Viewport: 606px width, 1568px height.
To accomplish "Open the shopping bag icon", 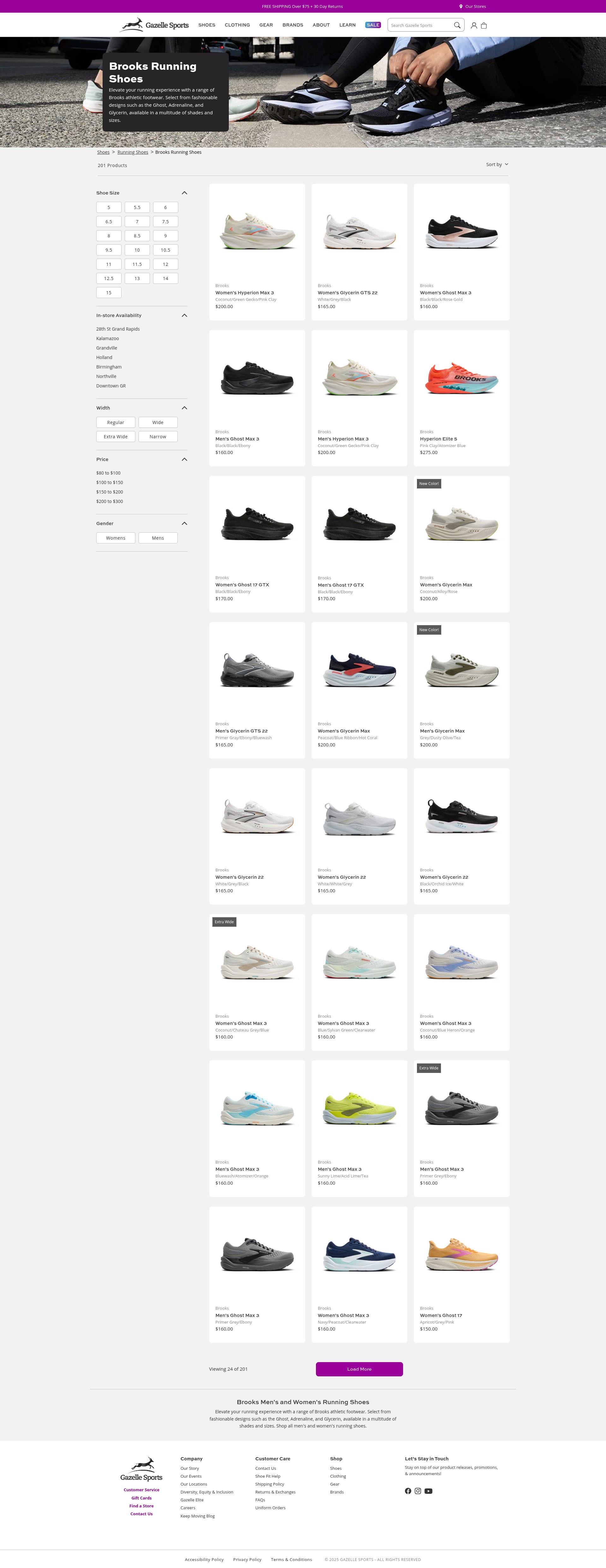I will [484, 26].
